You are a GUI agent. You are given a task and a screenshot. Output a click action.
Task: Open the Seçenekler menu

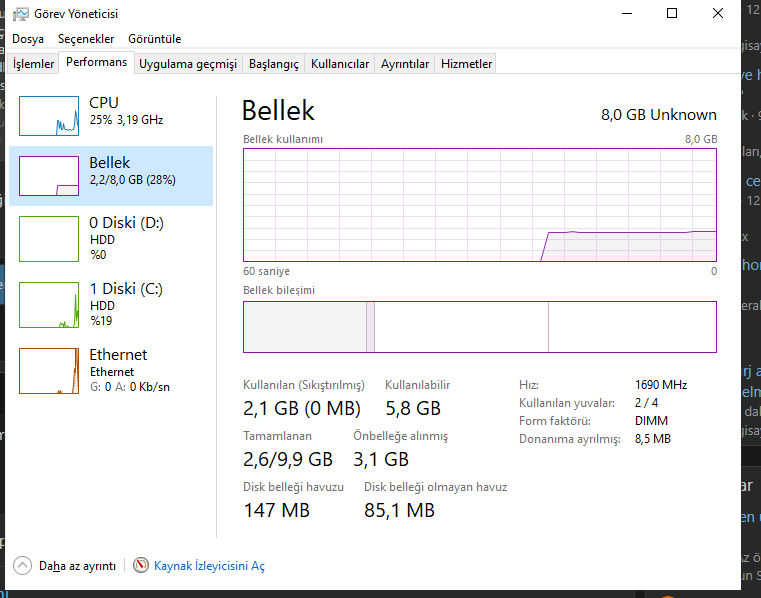[86, 39]
